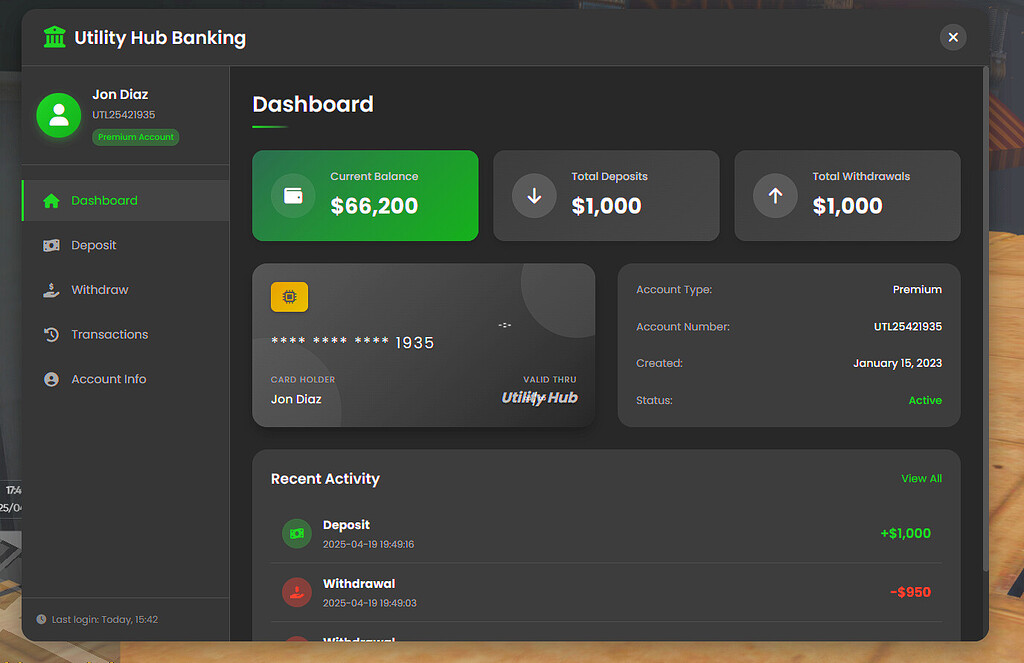Click the VALID THRU label on card
1024x663 pixels.
pyautogui.click(x=549, y=380)
